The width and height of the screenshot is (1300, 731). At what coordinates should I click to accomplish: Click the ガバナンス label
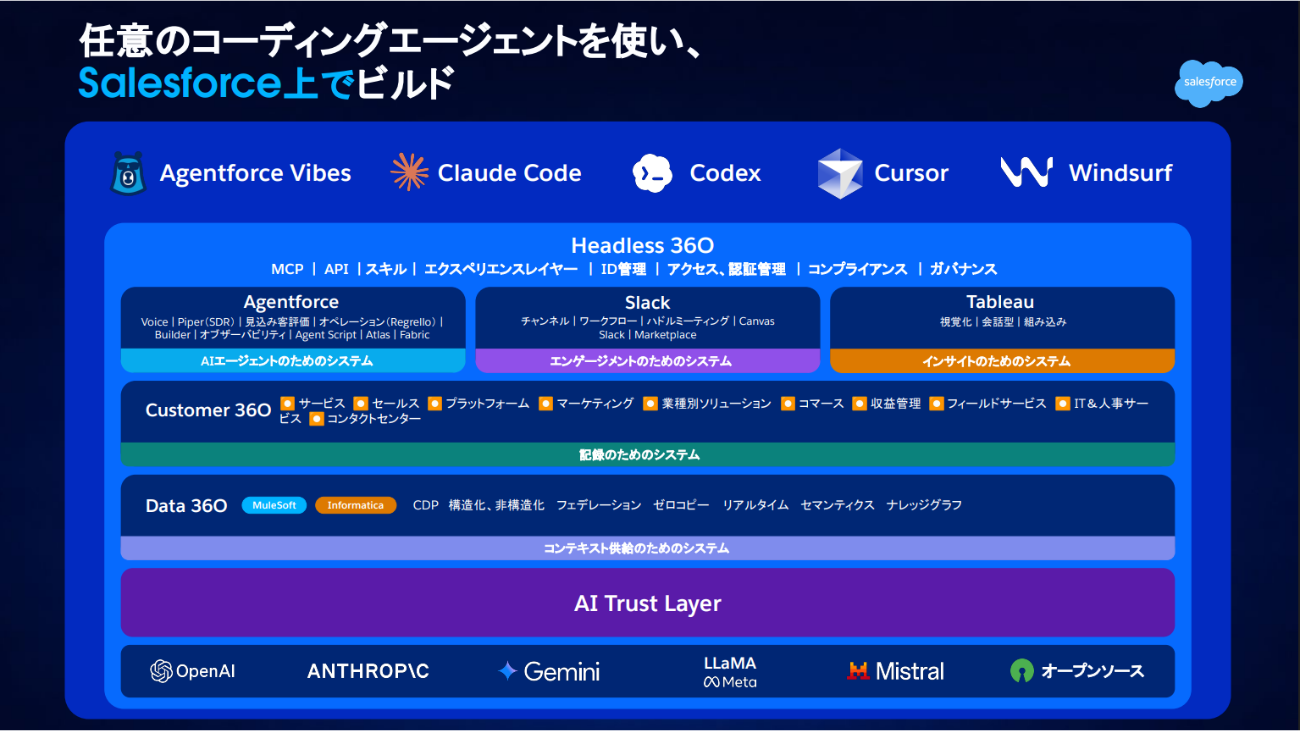[963, 269]
